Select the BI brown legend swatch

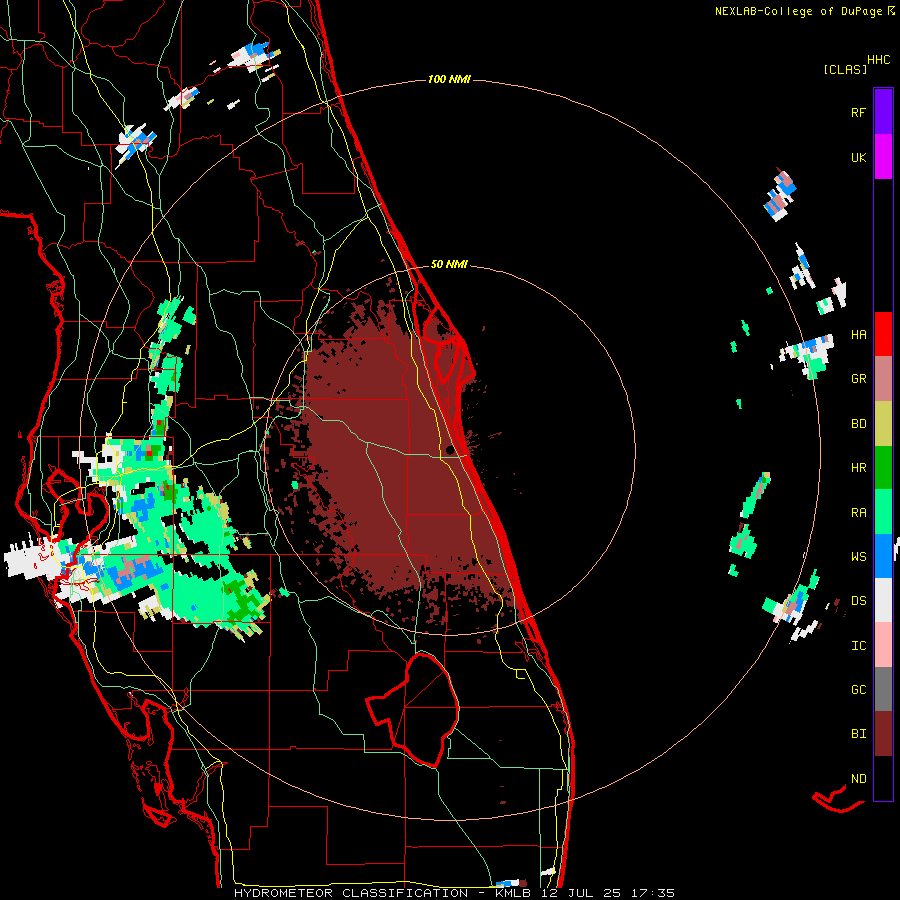click(x=883, y=734)
